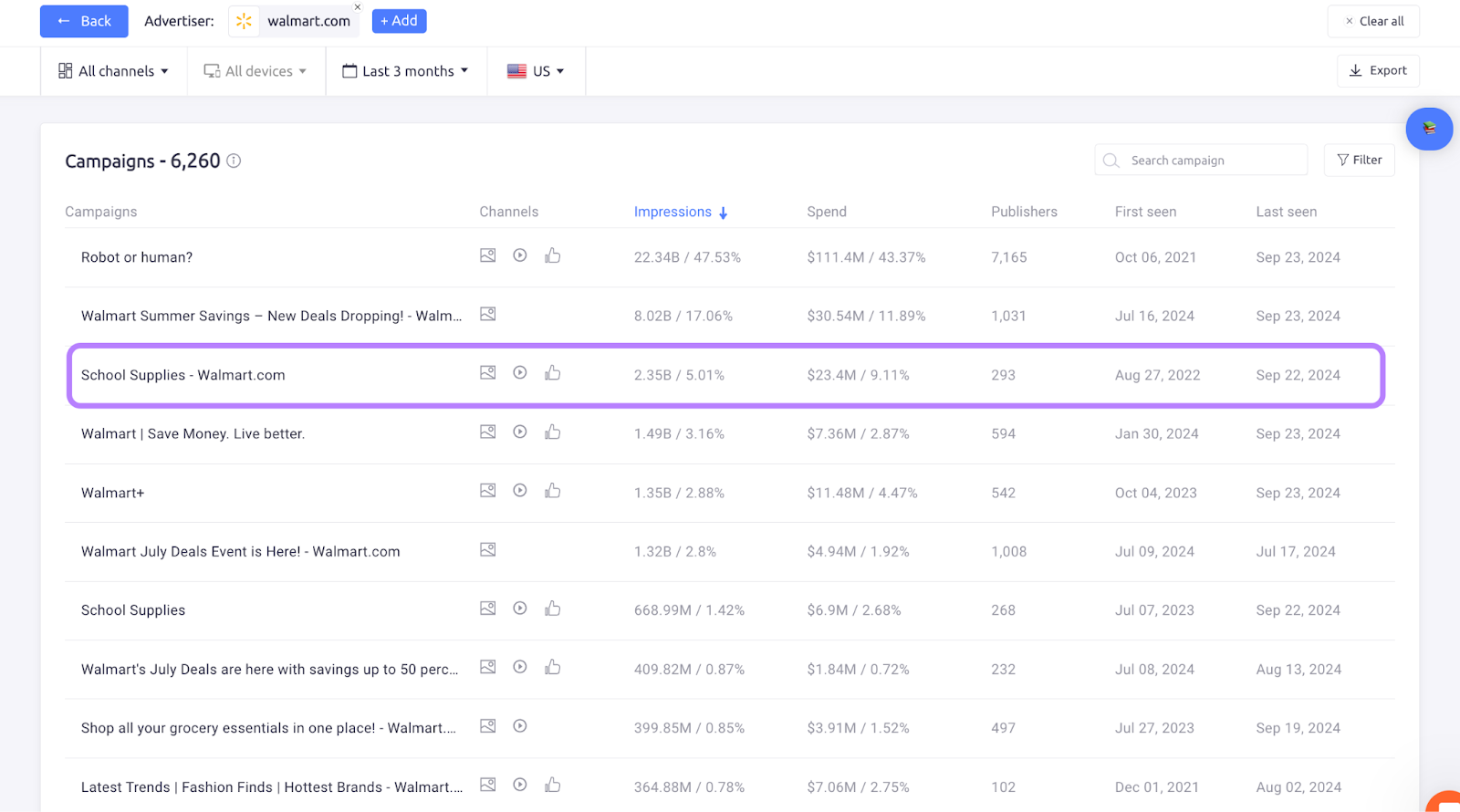Click the Campaigns column header
This screenshot has height=812, width=1460.
pos(101,212)
